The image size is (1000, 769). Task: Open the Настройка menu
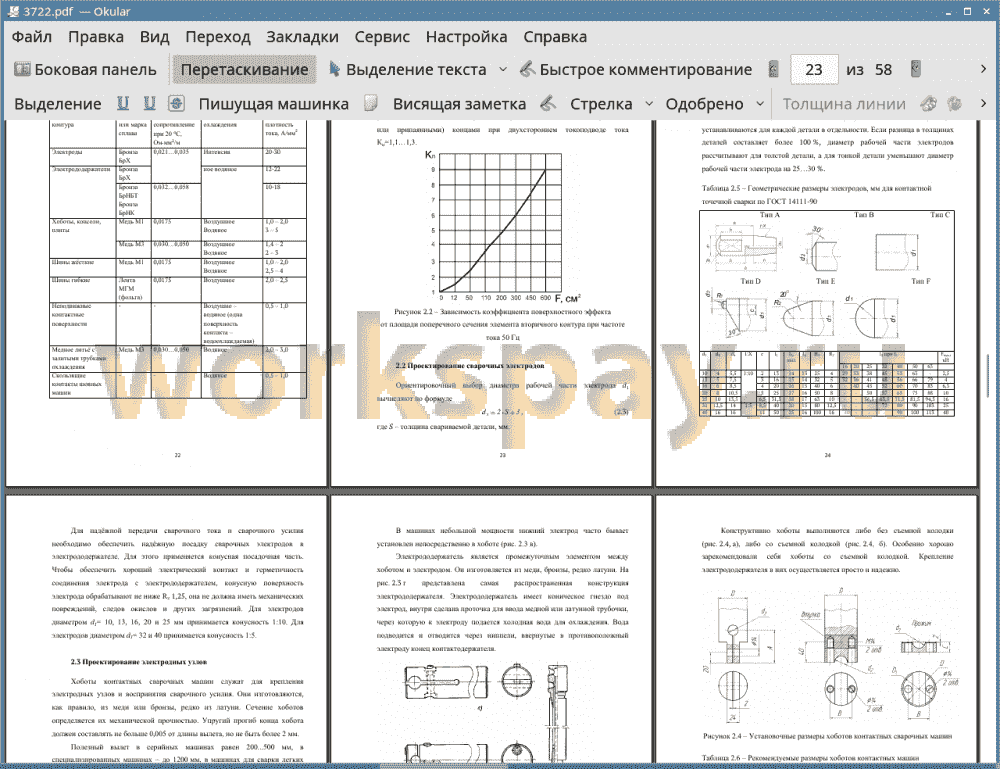(466, 37)
